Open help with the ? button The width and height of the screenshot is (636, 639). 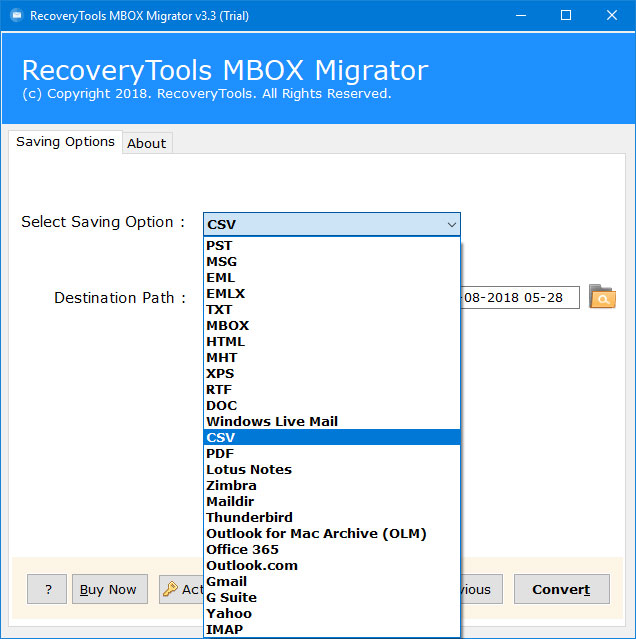point(47,589)
